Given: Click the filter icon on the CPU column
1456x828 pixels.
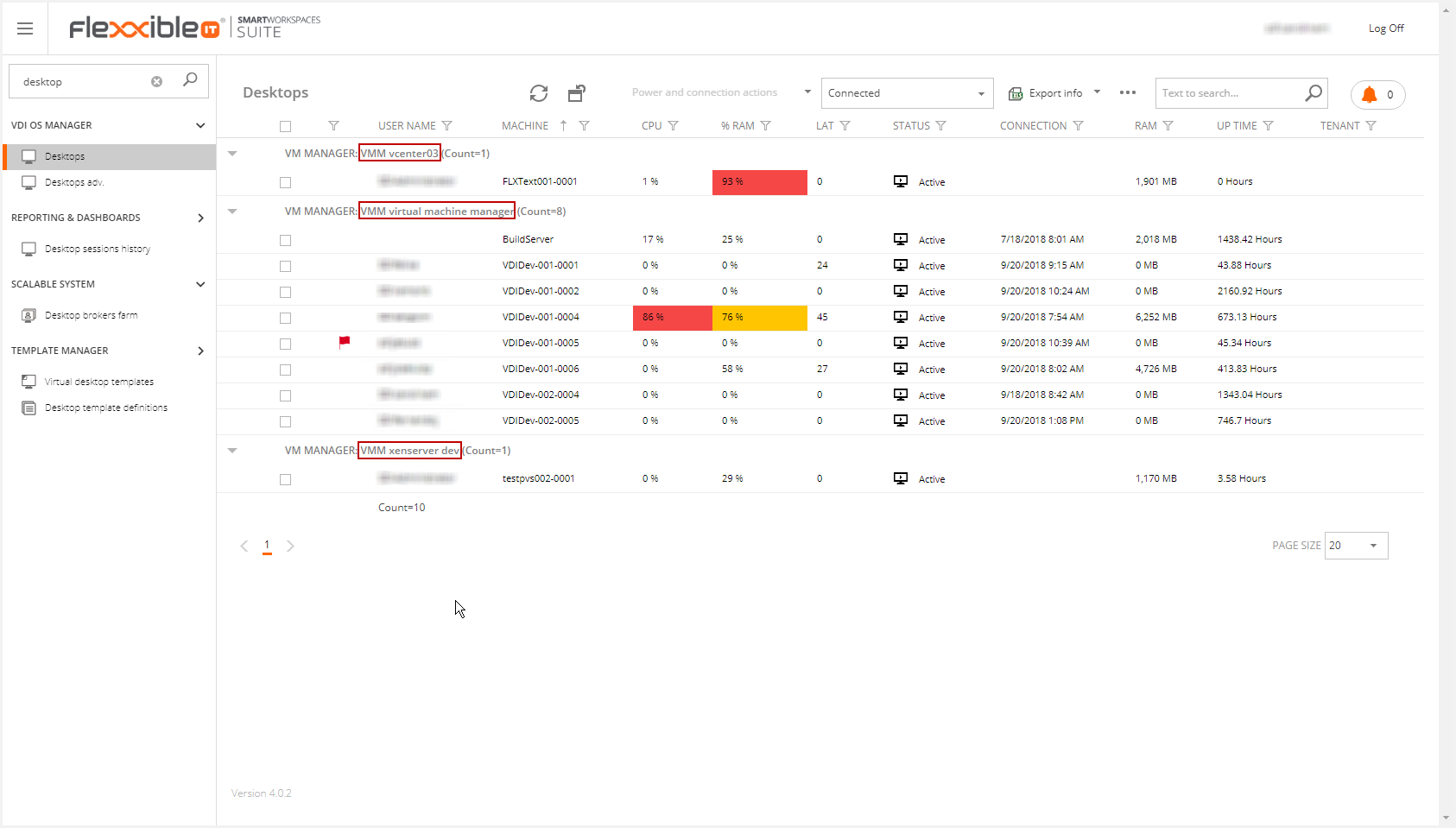Looking at the screenshot, I should pos(673,125).
